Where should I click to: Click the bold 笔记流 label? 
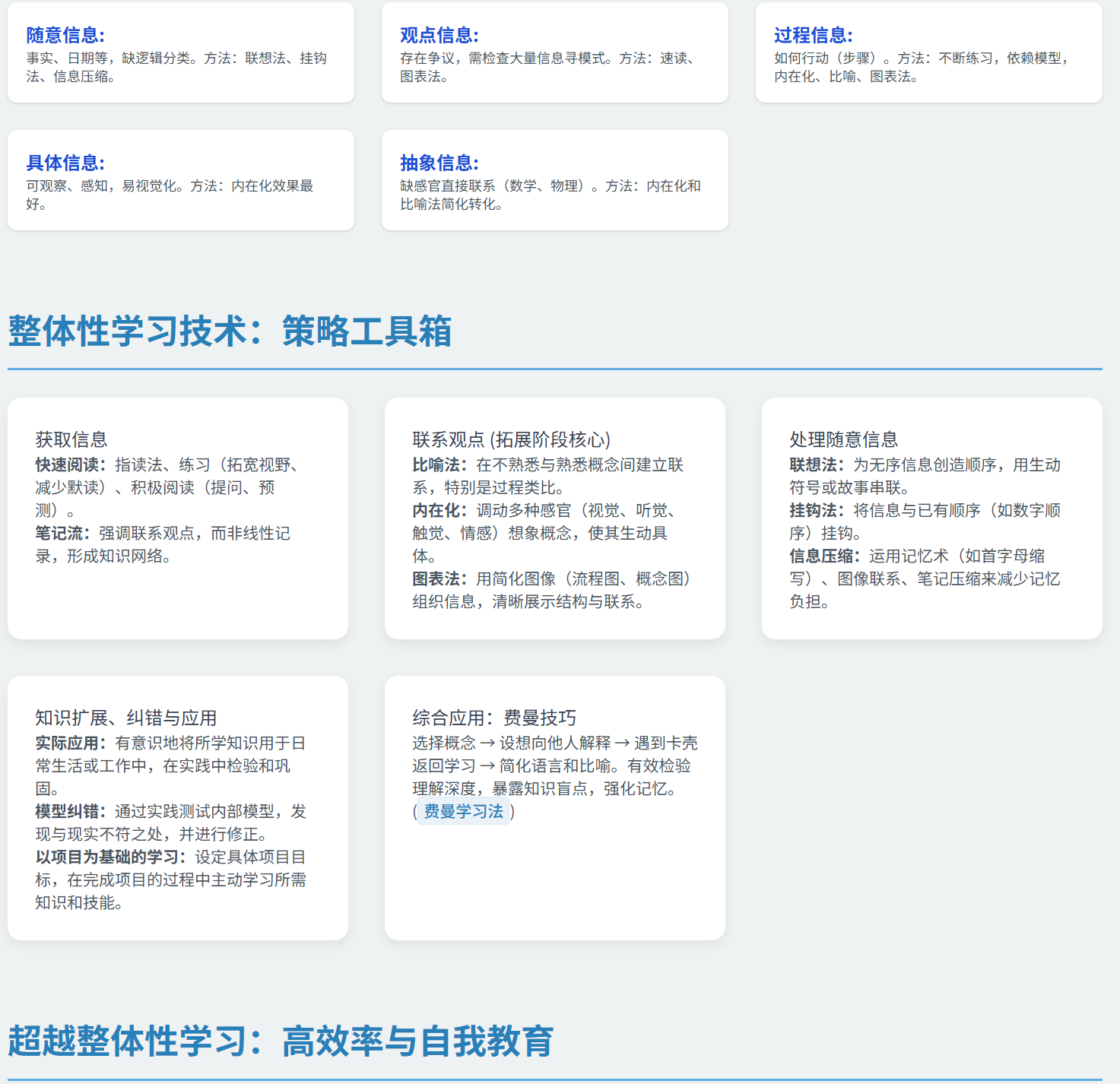[x=62, y=534]
